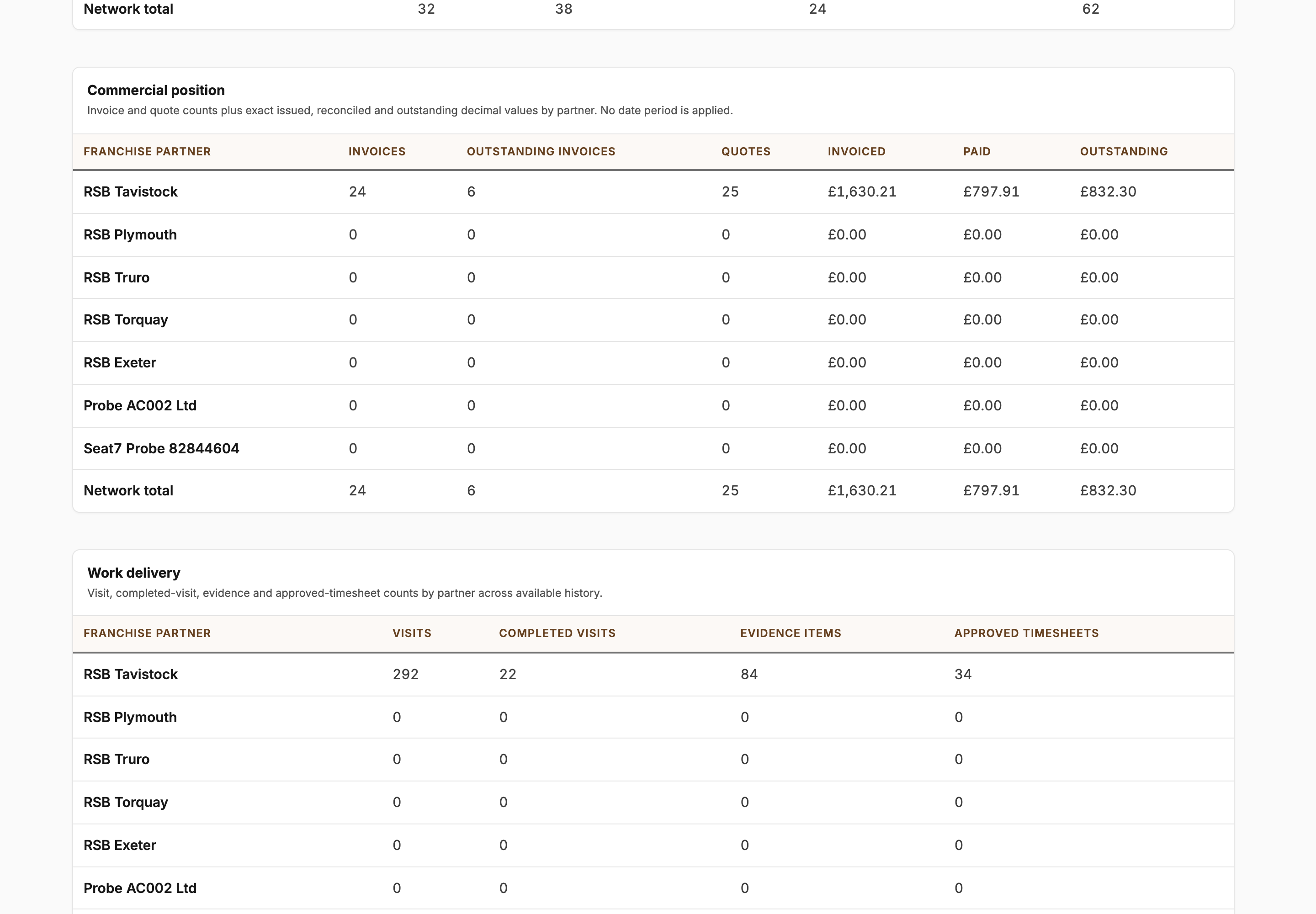Screen dimensions: 1316x914
Task: Click the Invoices column header
Action: coord(377,152)
